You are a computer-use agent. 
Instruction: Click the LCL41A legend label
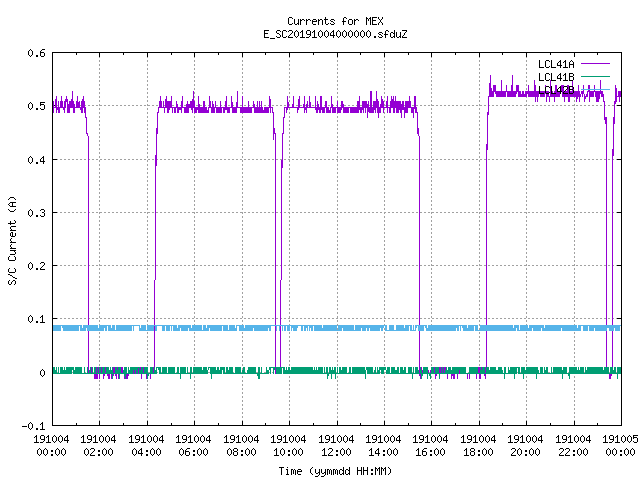pyautogui.click(x=556, y=64)
